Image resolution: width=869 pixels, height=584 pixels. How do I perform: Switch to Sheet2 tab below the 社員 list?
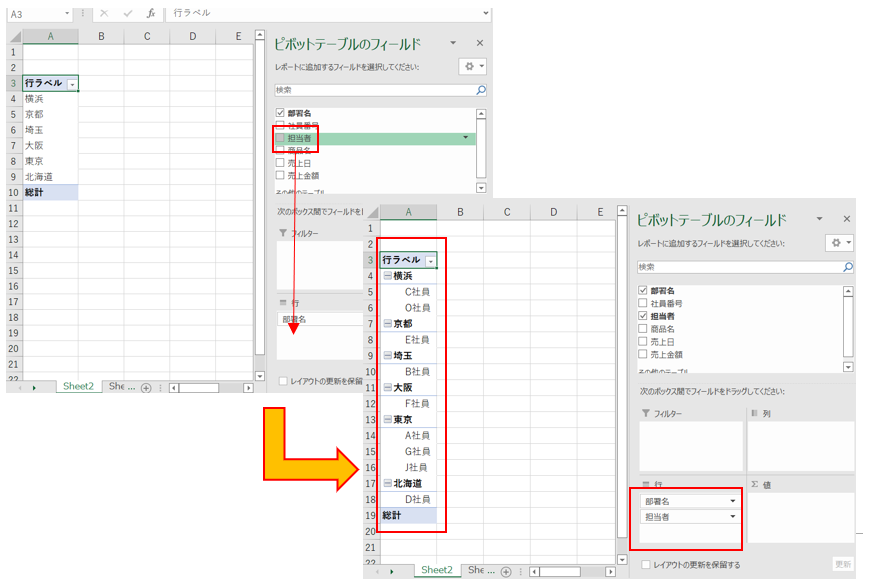tap(436, 570)
